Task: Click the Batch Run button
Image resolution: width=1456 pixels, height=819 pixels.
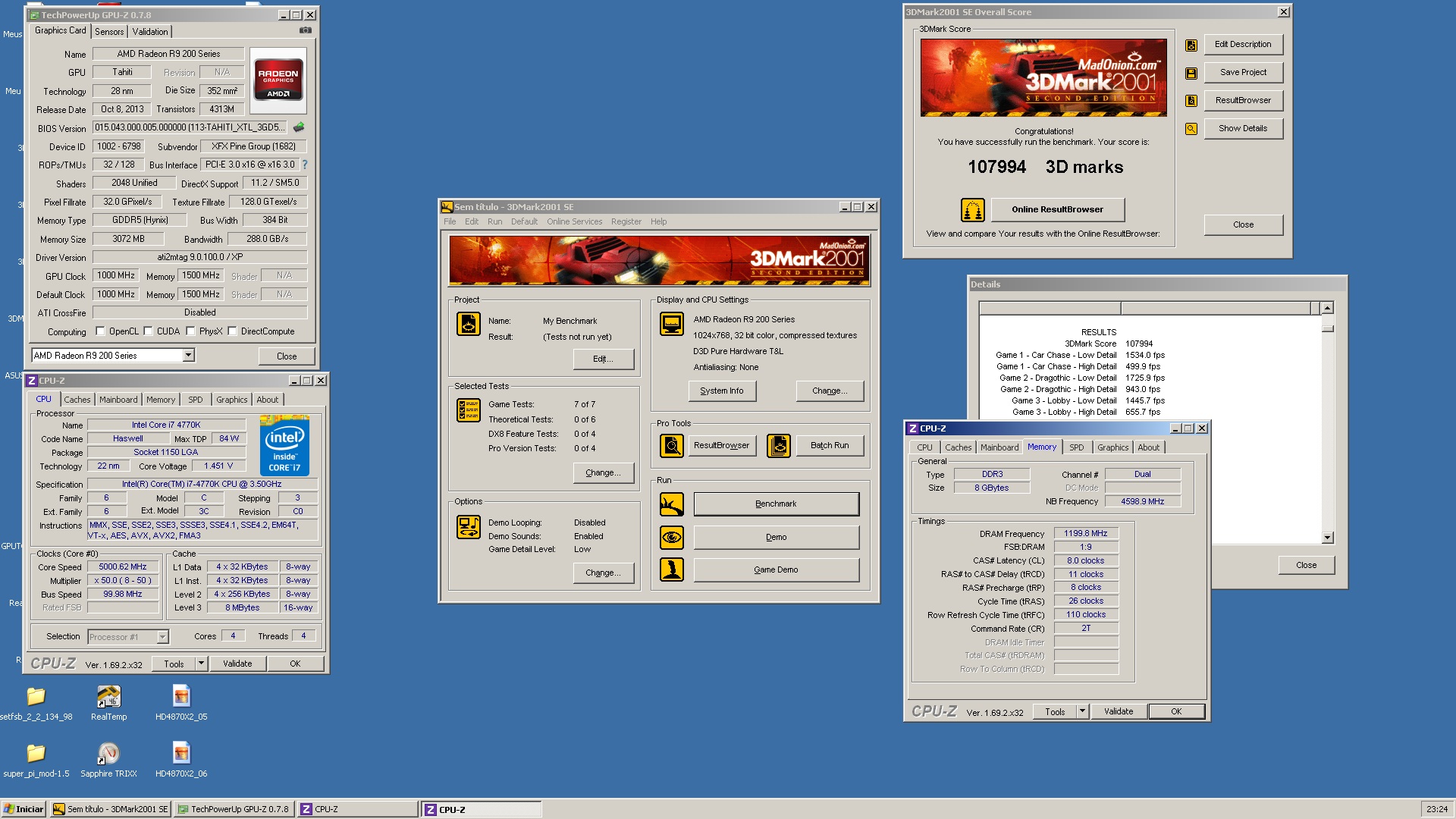Action: pyautogui.click(x=830, y=446)
